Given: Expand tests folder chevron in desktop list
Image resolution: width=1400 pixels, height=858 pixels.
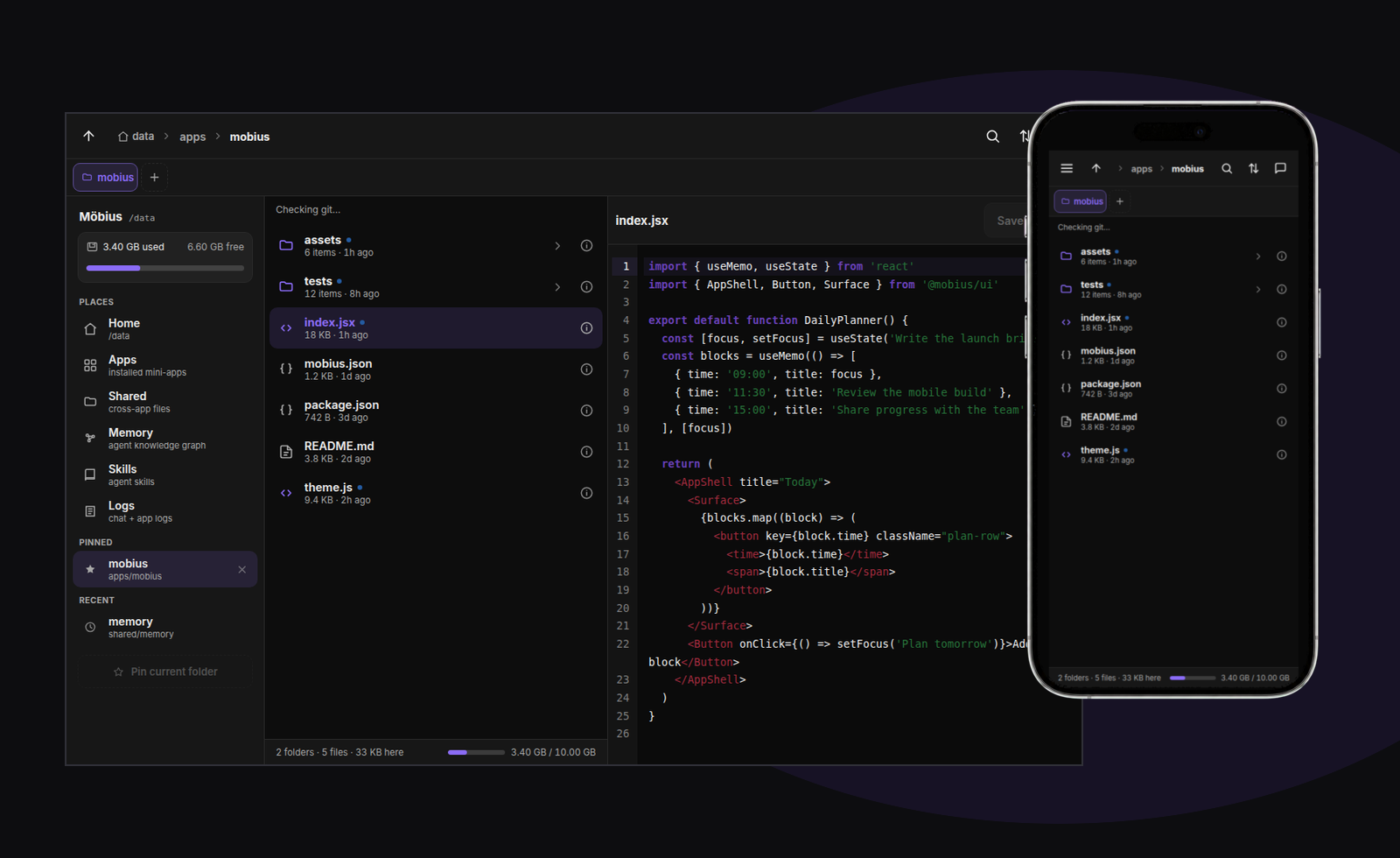Looking at the screenshot, I should pyautogui.click(x=557, y=287).
